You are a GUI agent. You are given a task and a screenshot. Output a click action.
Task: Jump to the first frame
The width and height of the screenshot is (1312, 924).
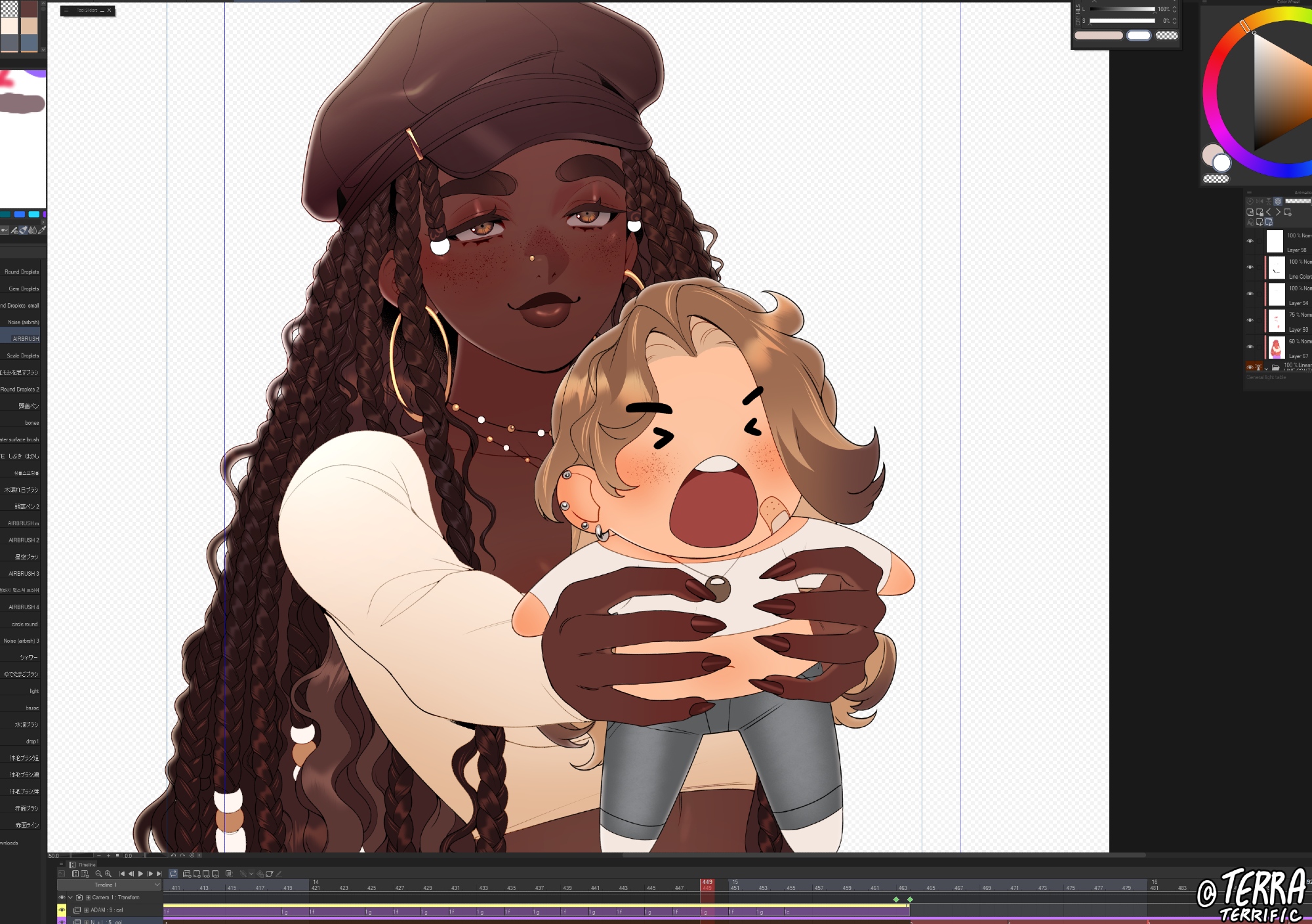pos(122,874)
